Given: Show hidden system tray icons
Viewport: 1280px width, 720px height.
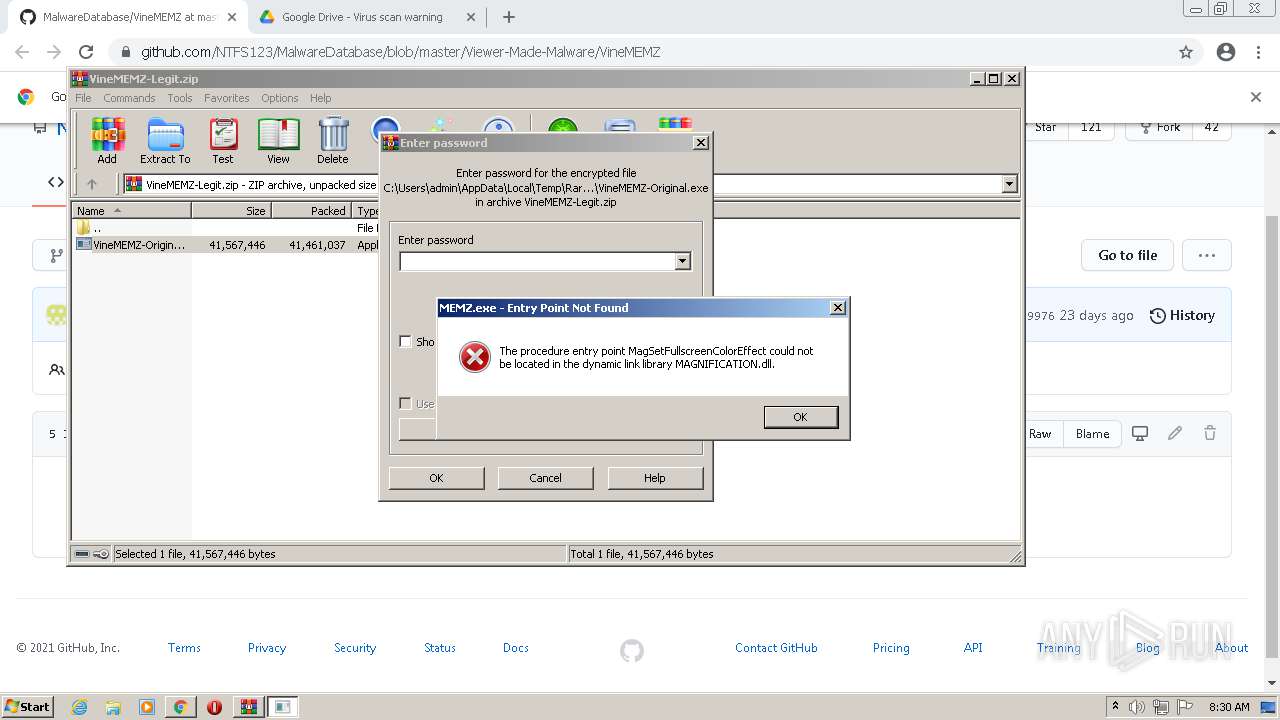Looking at the screenshot, I should pos(1115,707).
